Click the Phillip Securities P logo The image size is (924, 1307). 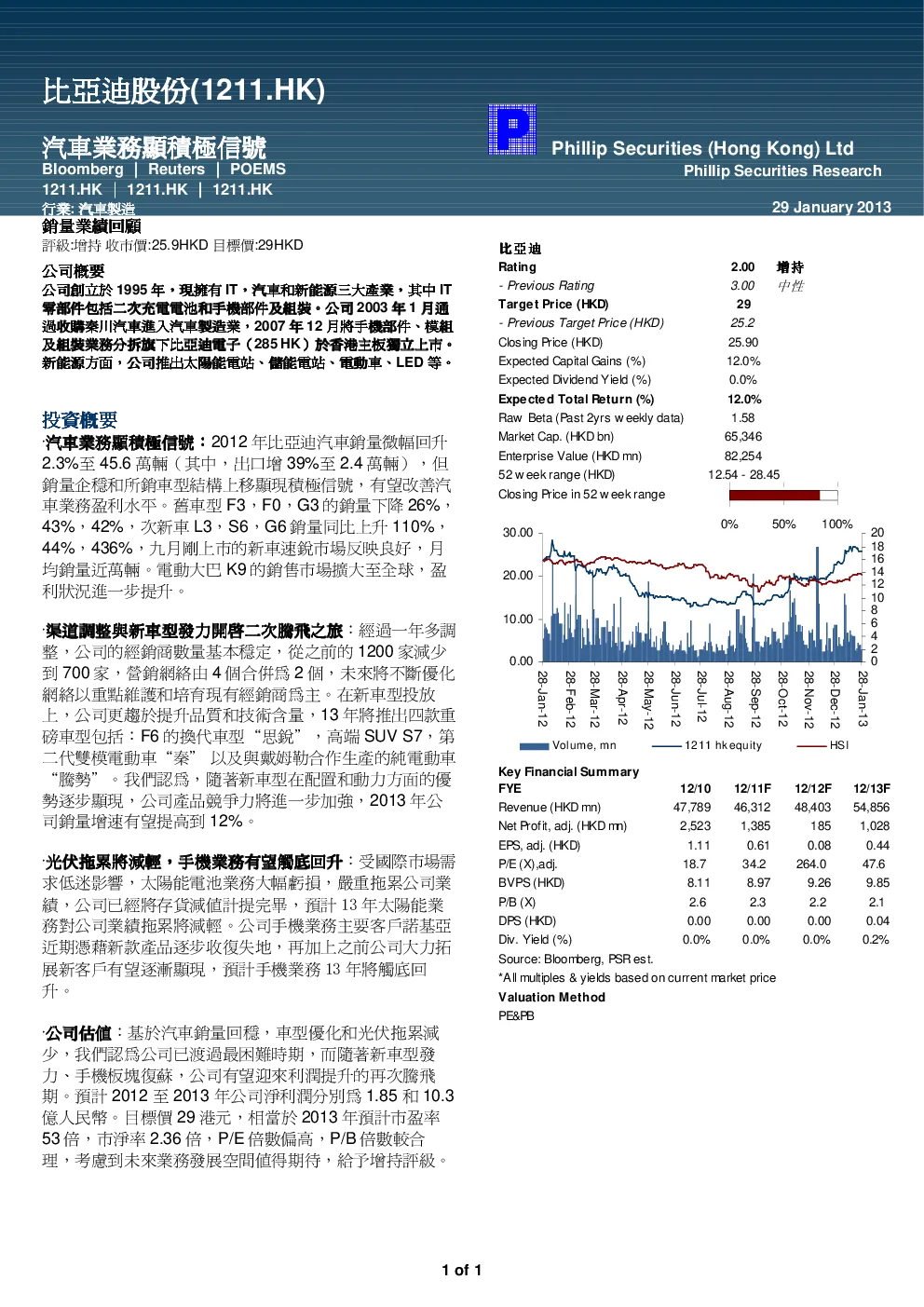click(x=512, y=129)
